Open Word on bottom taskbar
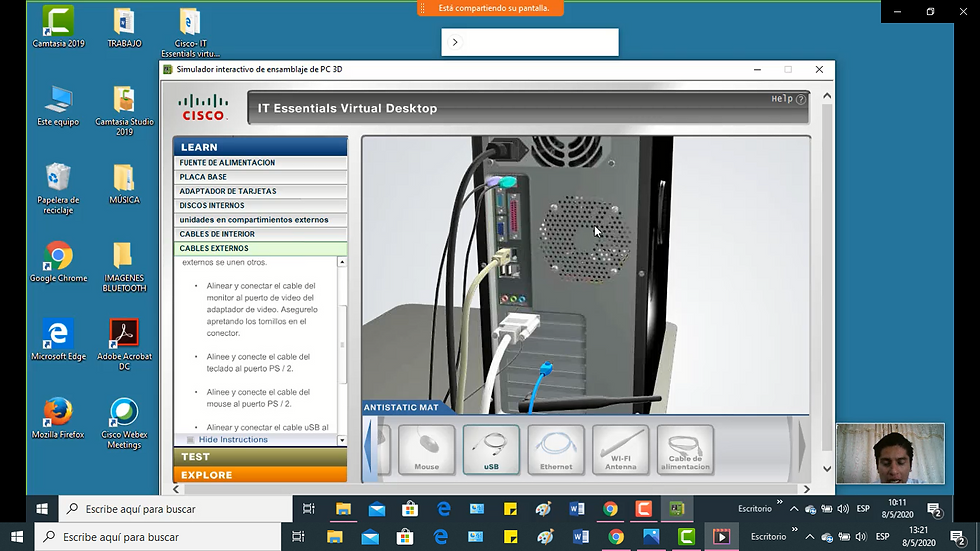Screen dimensions: 980x551 pyautogui.click(x=581, y=537)
